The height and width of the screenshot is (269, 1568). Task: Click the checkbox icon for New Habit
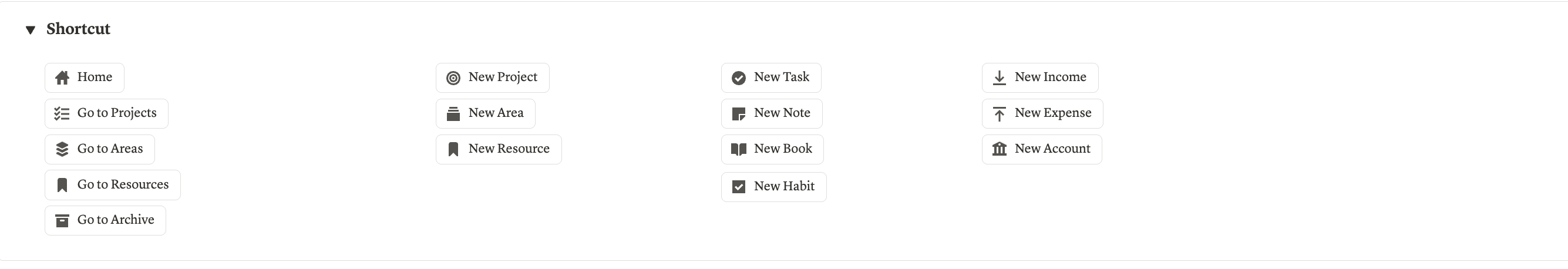click(x=738, y=187)
